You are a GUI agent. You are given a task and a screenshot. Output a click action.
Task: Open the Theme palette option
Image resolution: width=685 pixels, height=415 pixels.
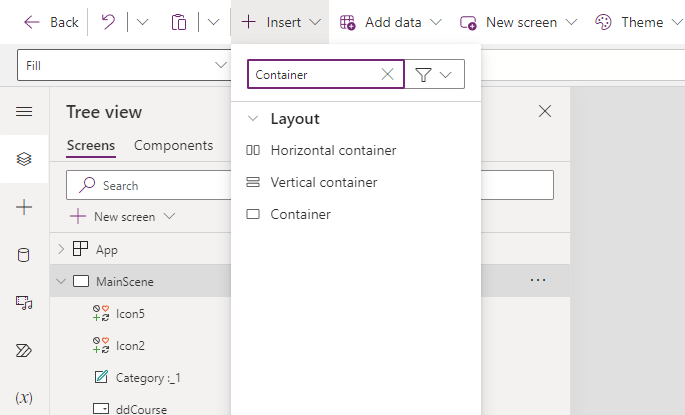point(629,22)
